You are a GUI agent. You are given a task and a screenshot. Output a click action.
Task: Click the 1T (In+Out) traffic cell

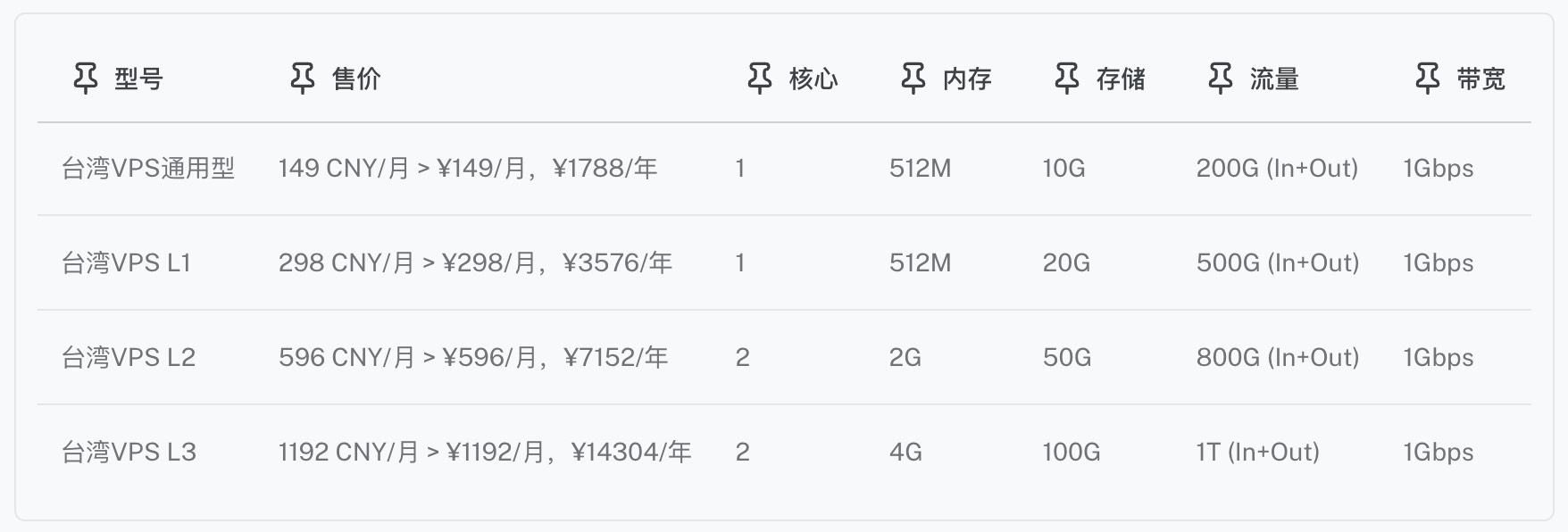[x=1257, y=453]
